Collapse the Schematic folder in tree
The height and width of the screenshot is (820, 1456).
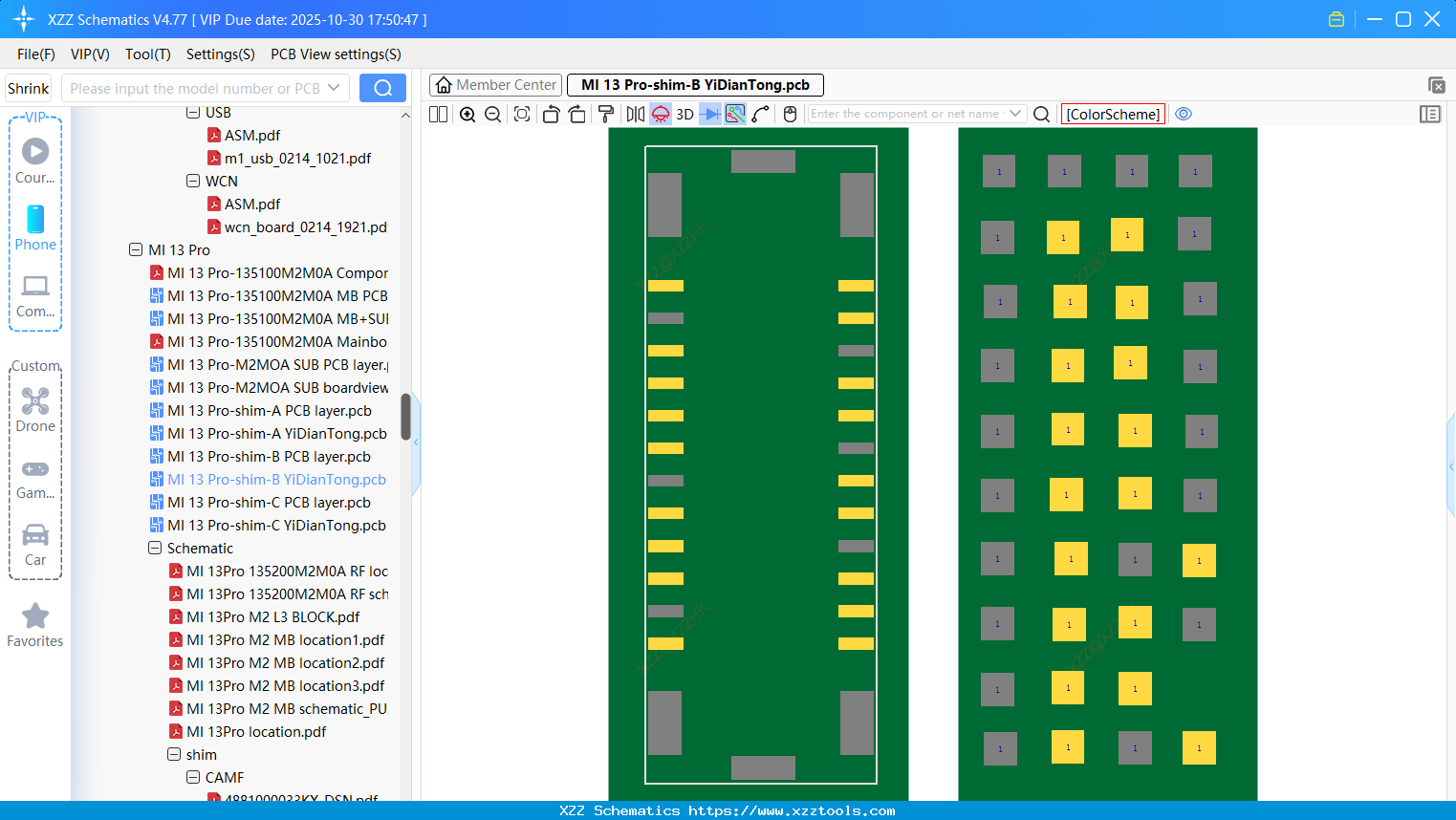point(155,548)
